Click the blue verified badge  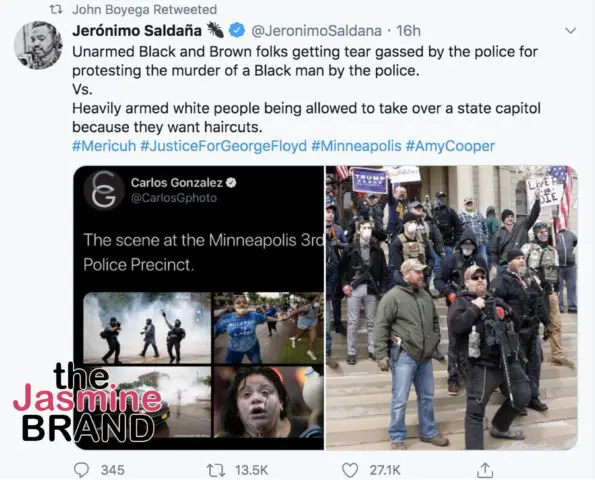237,30
